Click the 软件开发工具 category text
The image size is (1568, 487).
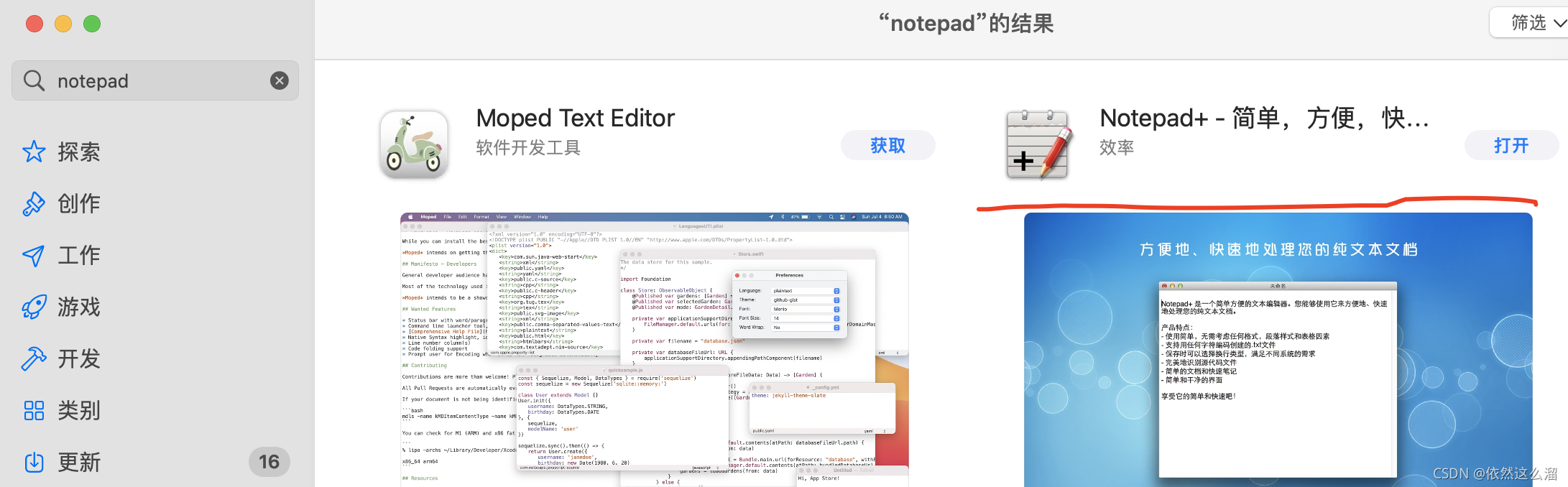[528, 148]
